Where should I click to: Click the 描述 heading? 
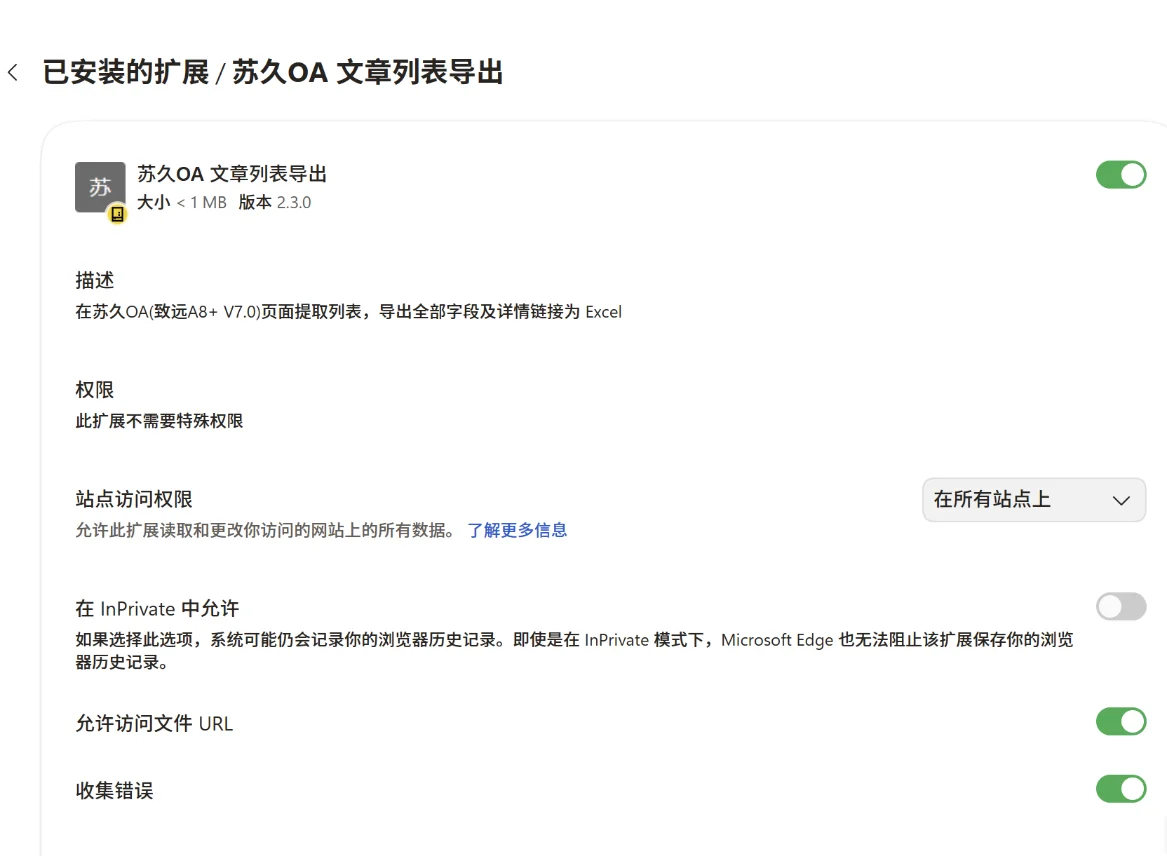click(95, 281)
